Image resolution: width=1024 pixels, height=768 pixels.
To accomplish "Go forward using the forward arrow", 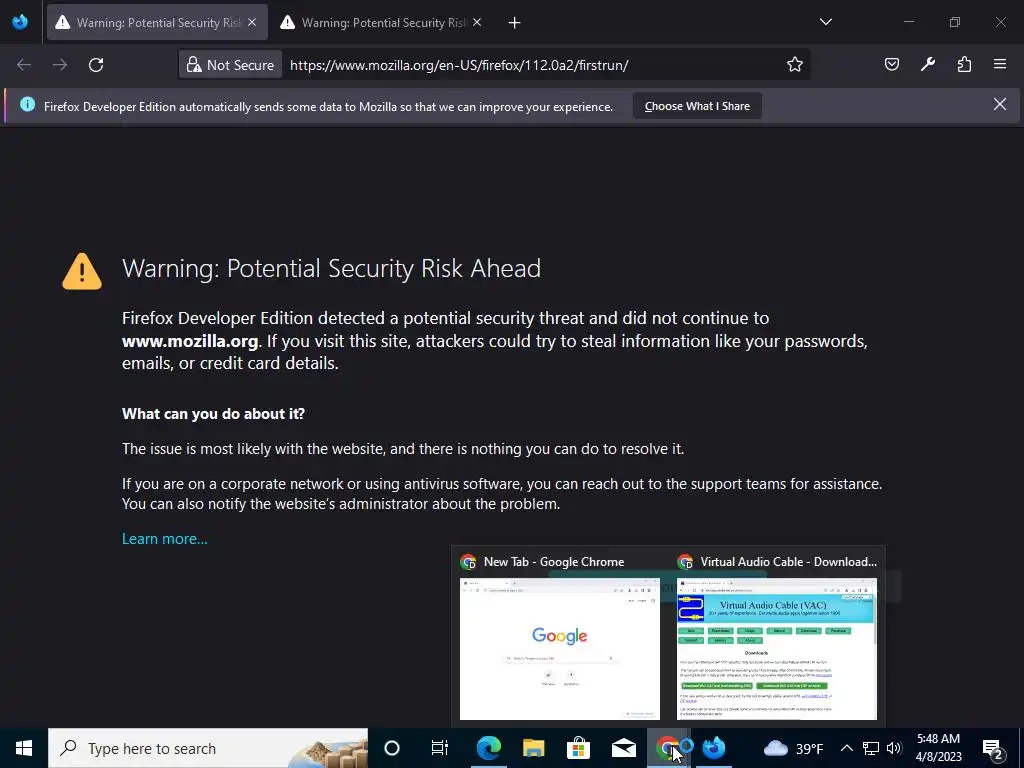I will [x=60, y=65].
